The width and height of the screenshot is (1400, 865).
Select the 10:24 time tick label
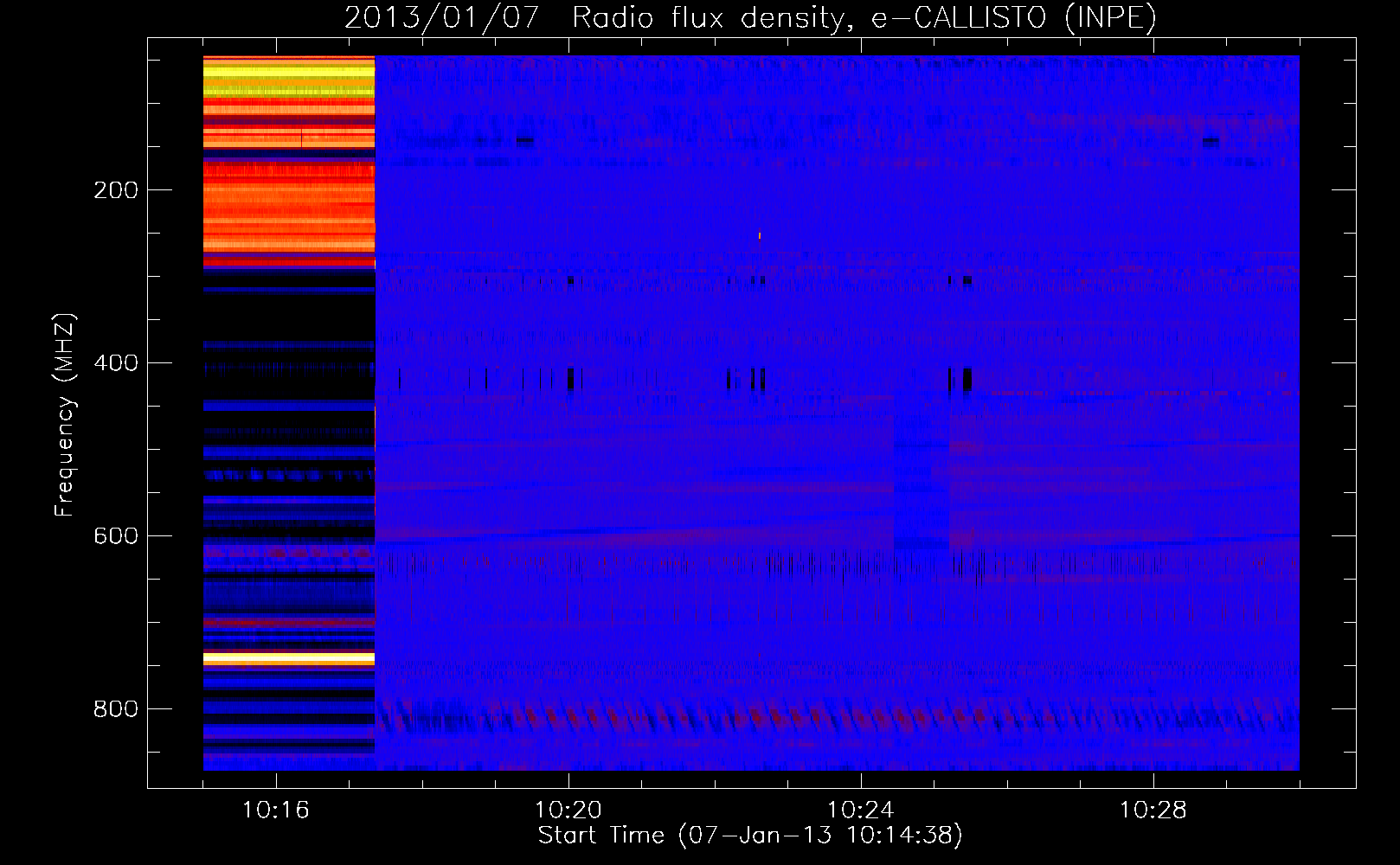click(860, 811)
